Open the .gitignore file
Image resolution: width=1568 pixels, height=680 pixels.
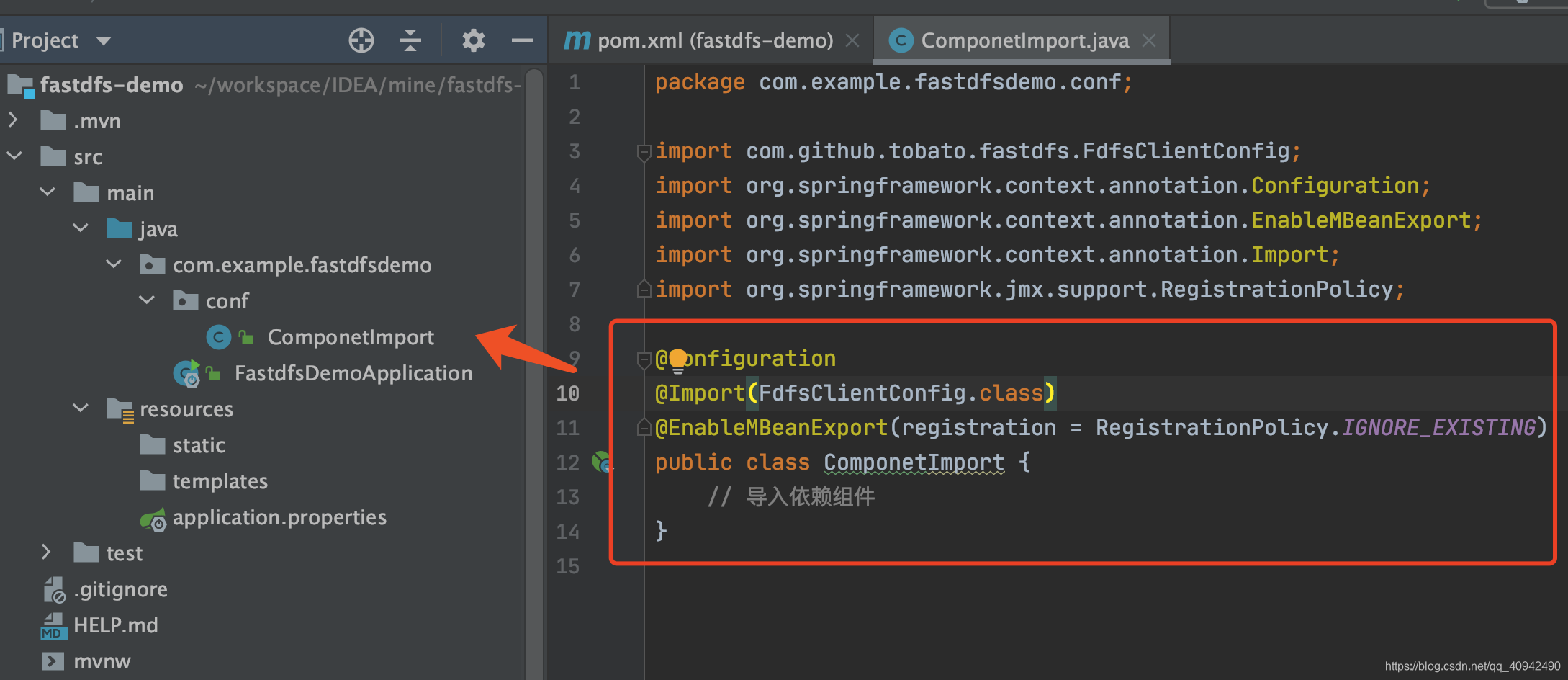pos(120,589)
